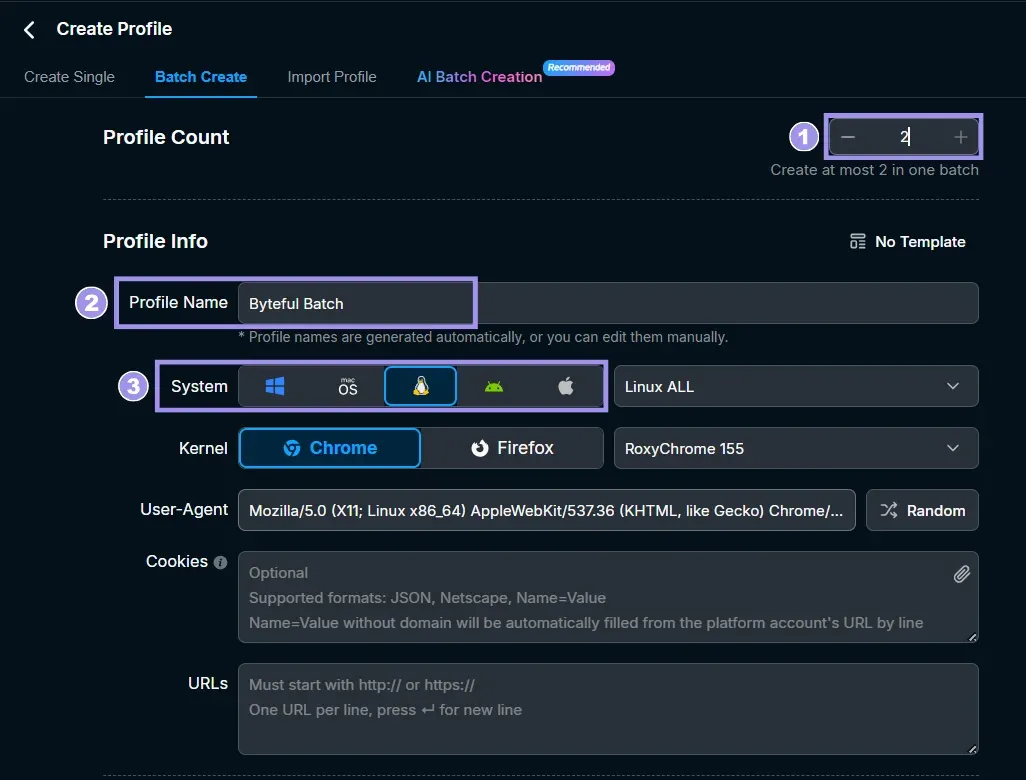Select the Linux penguin system icon
This screenshot has width=1026, height=780.
pyautogui.click(x=421, y=386)
